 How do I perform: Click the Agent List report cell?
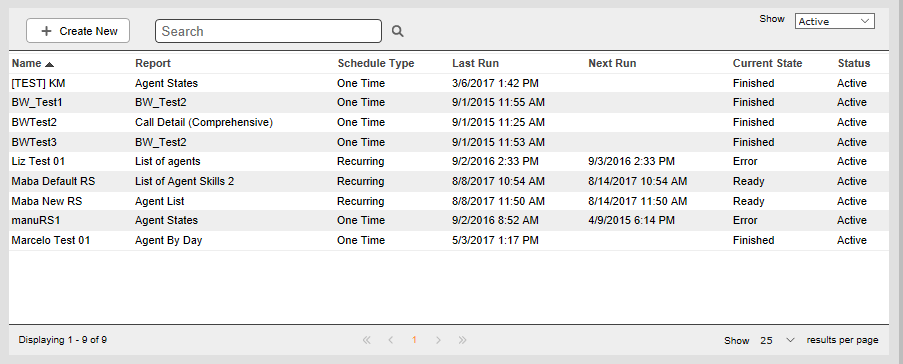(160, 201)
